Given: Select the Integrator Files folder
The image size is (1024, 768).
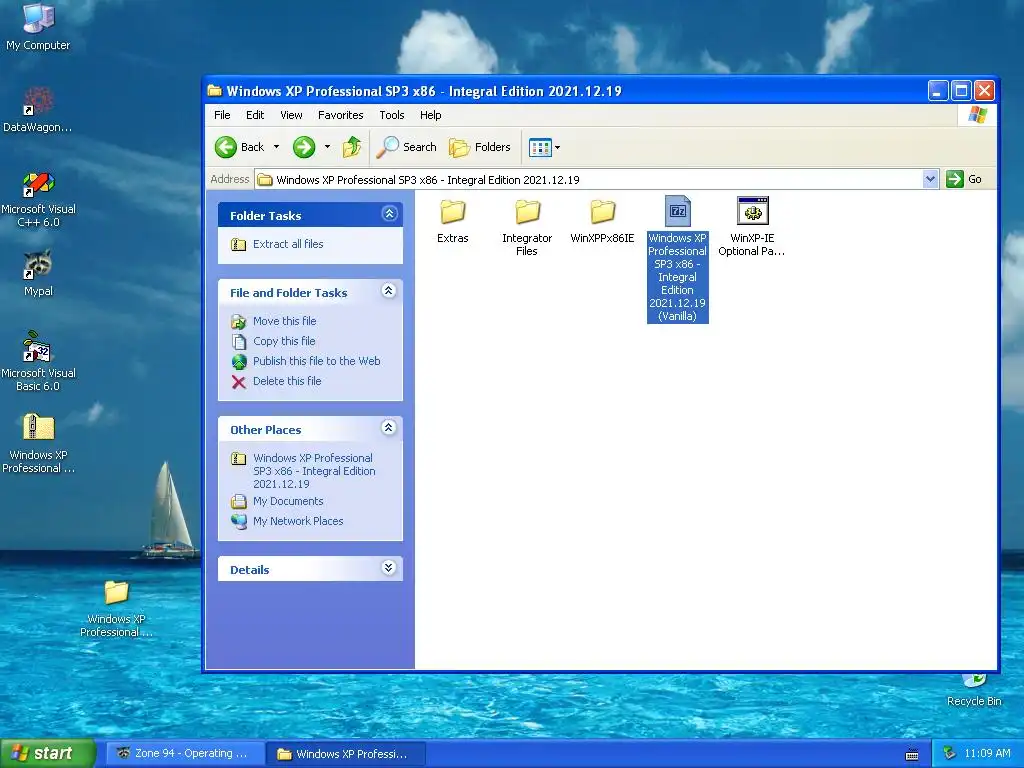Looking at the screenshot, I should point(527,227).
